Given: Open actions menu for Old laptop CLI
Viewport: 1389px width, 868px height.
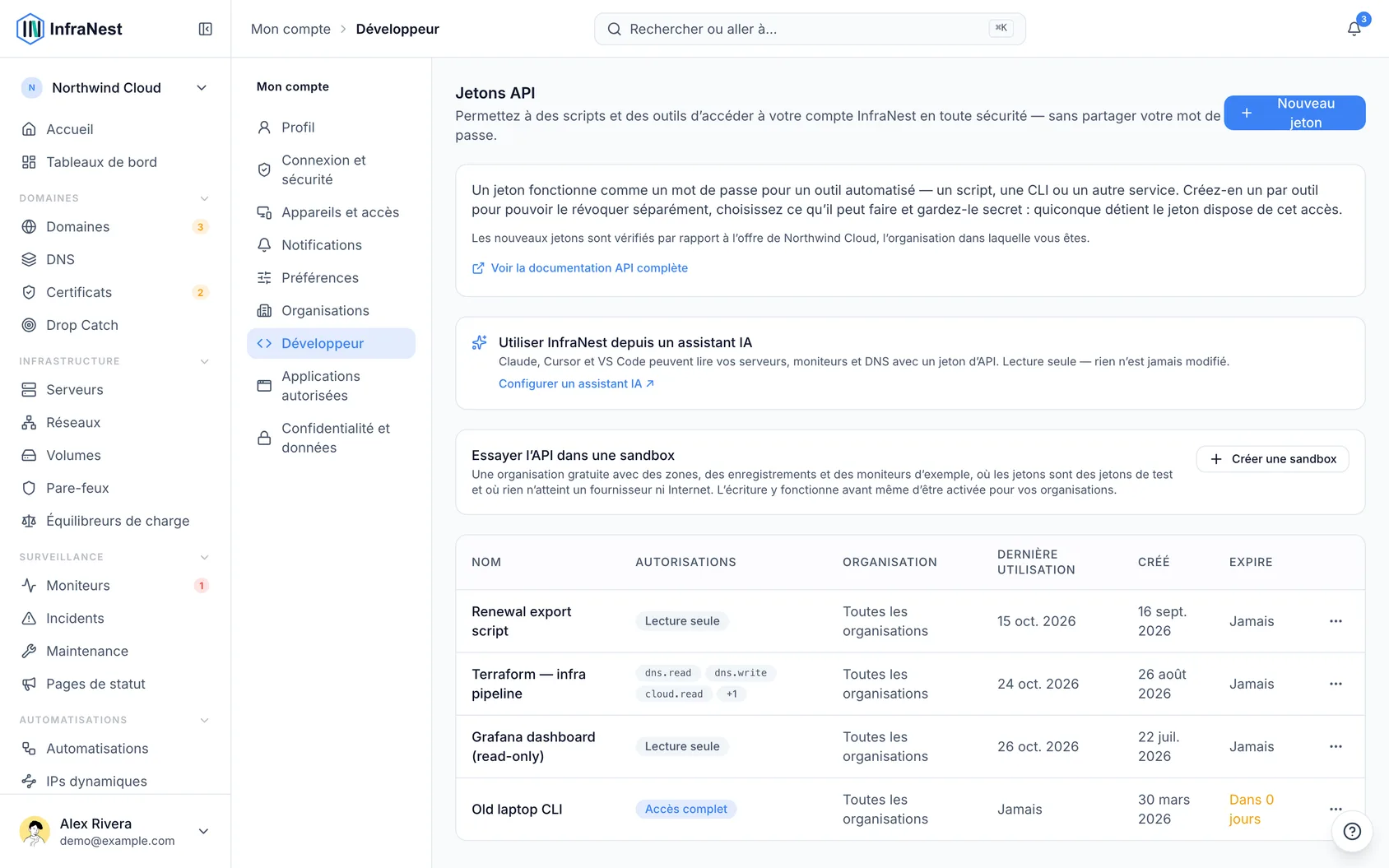Looking at the screenshot, I should coord(1336,809).
